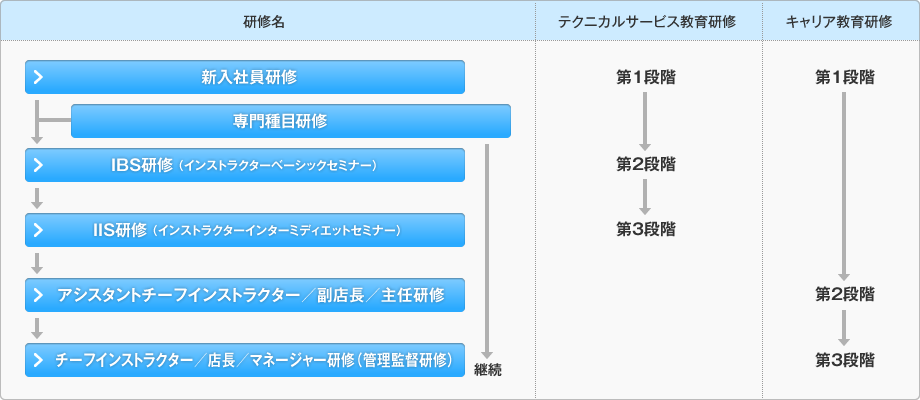Click chevron on アシスタントチーフインストラクター bar

39,295
